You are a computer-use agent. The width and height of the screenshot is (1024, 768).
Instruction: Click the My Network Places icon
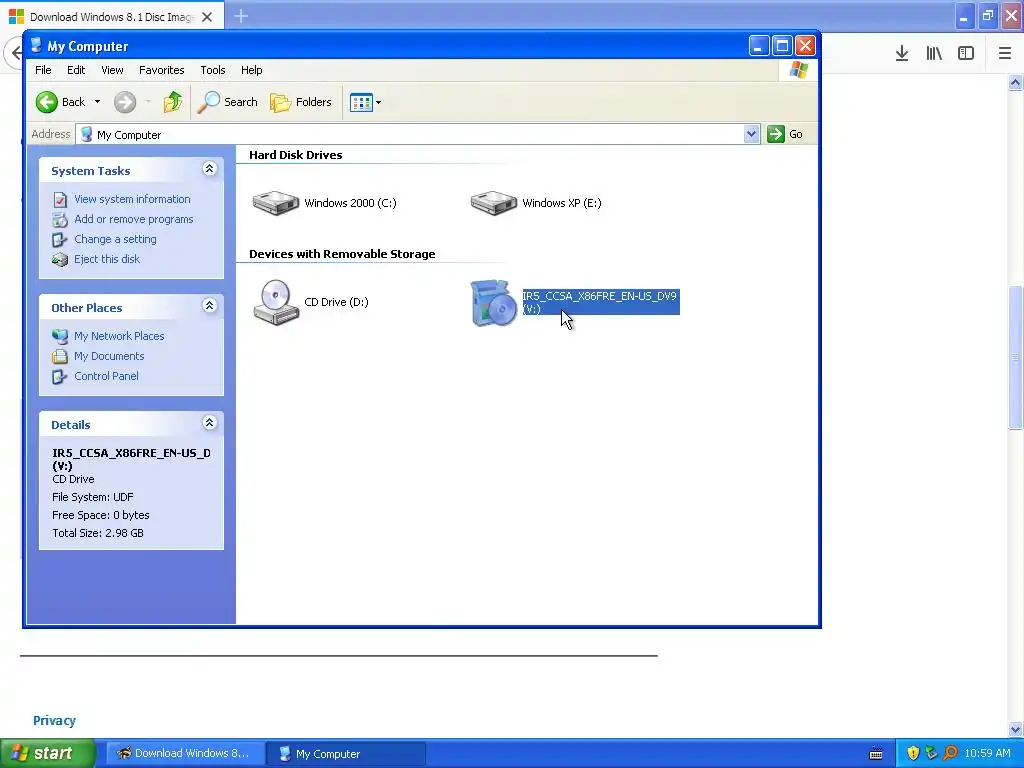tap(60, 336)
